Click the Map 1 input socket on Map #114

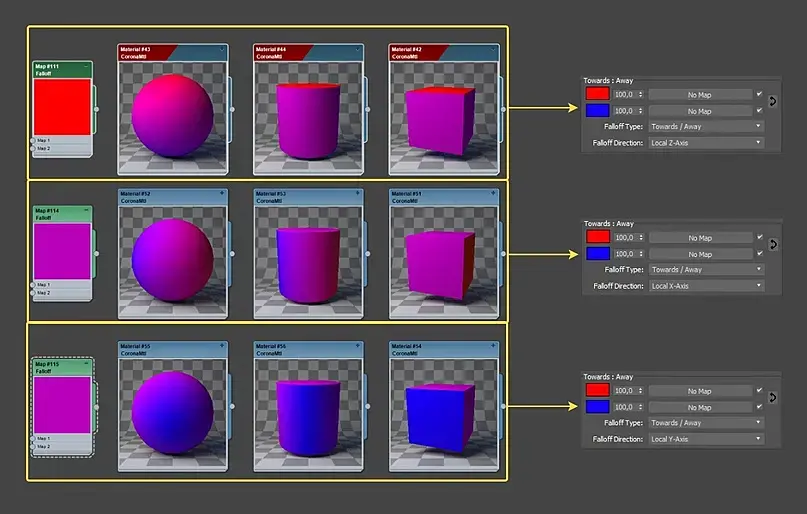tap(33, 285)
